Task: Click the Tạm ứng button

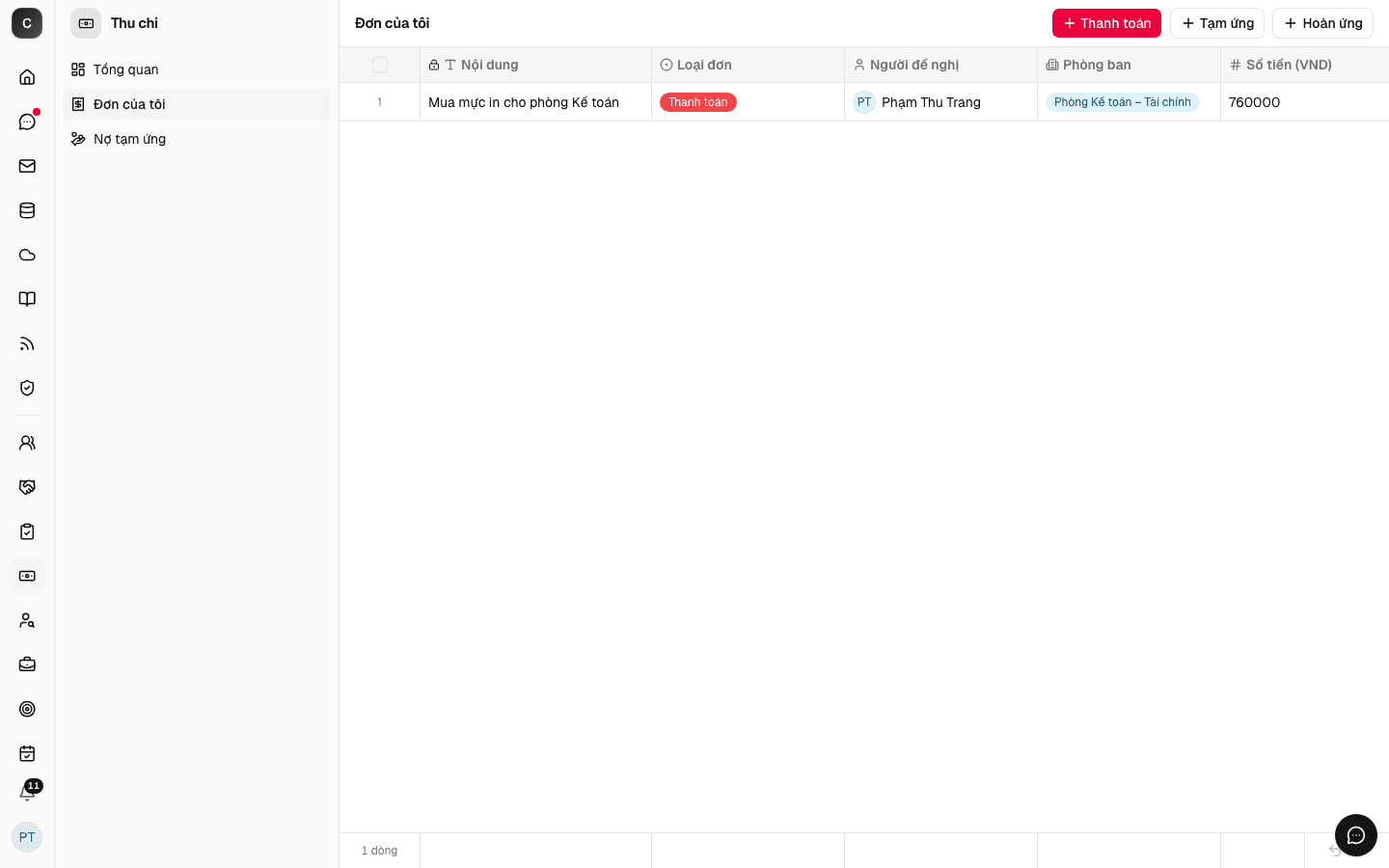Action: (1217, 23)
